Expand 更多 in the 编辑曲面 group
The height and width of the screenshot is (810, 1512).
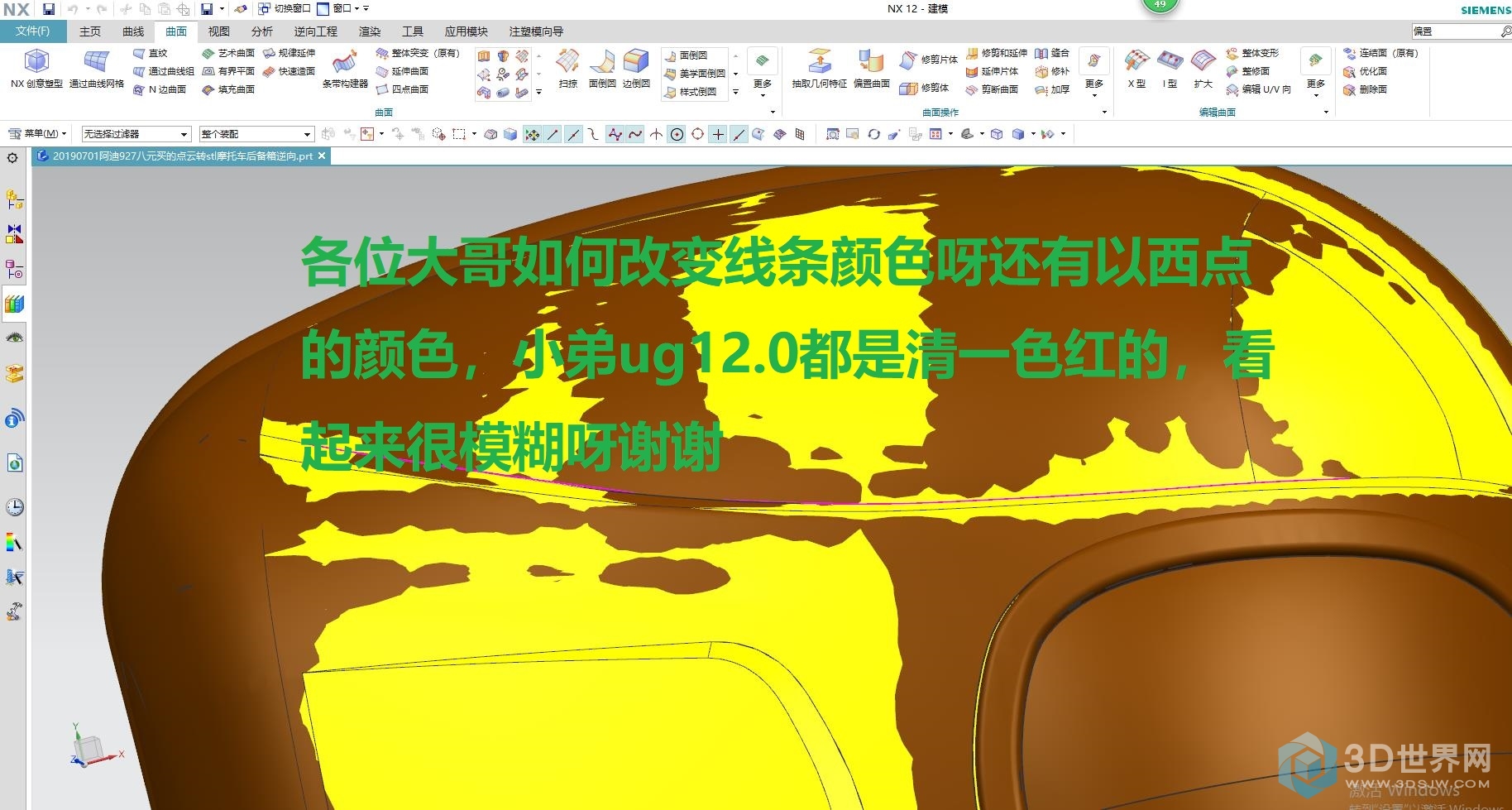coord(1316,73)
